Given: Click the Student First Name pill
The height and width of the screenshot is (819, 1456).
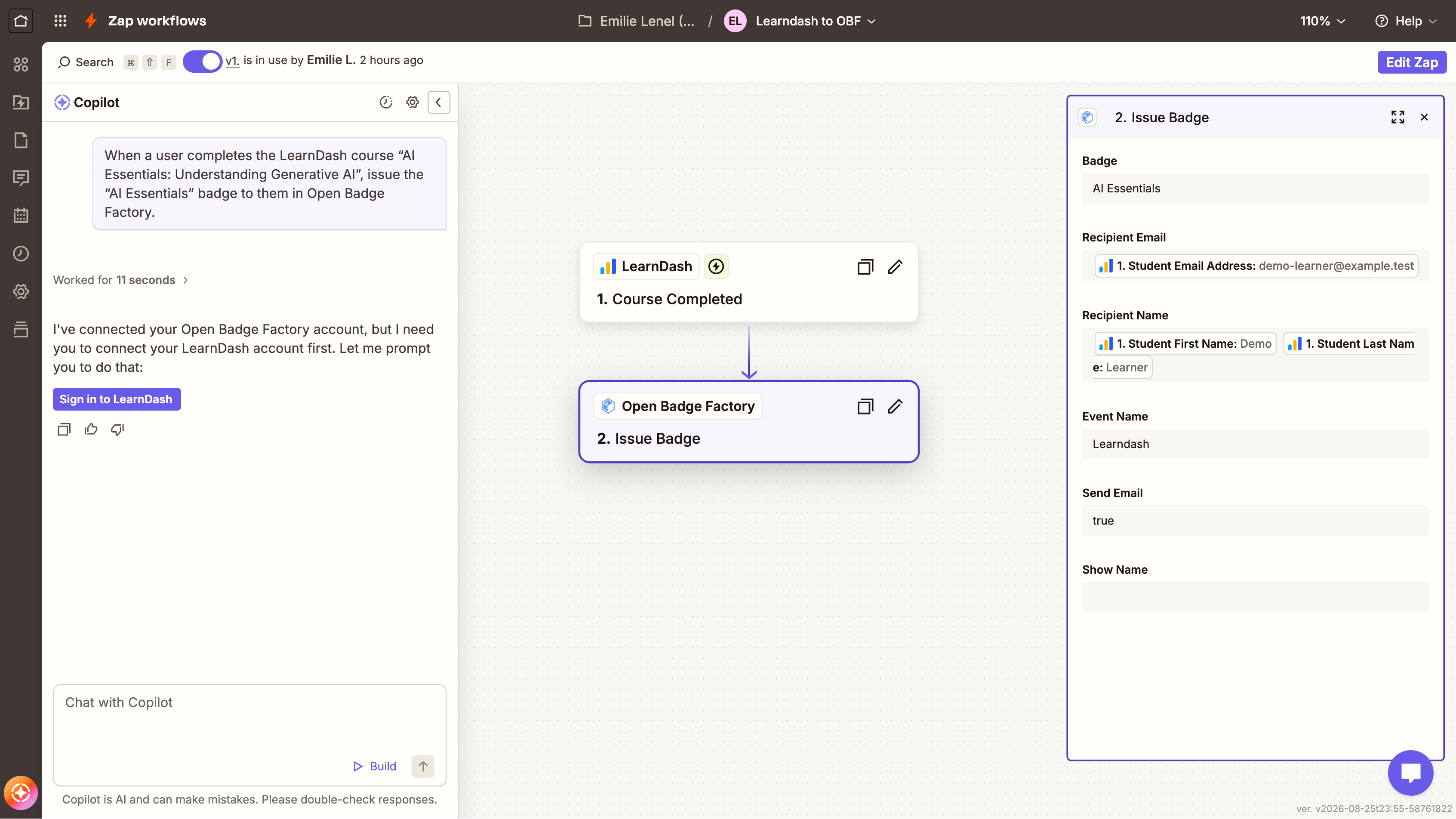Looking at the screenshot, I should (1185, 344).
